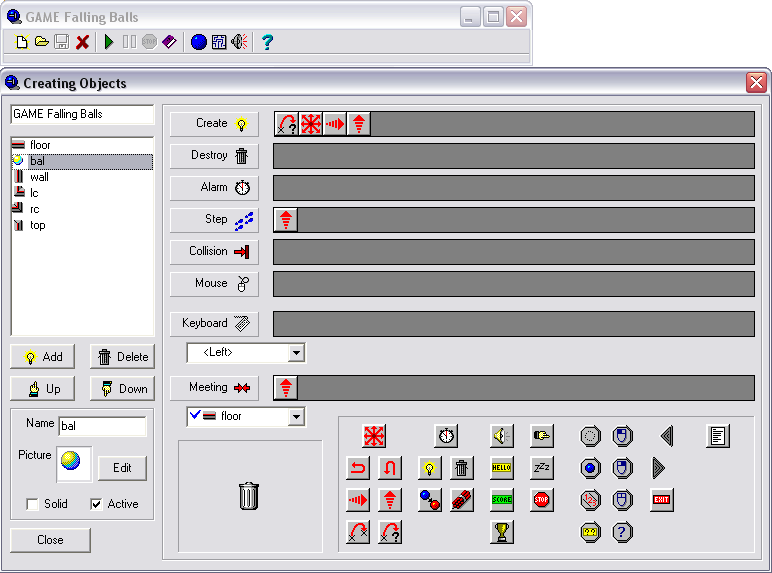Select the blue-to-red ball change action
The image size is (772, 573).
tap(430, 500)
